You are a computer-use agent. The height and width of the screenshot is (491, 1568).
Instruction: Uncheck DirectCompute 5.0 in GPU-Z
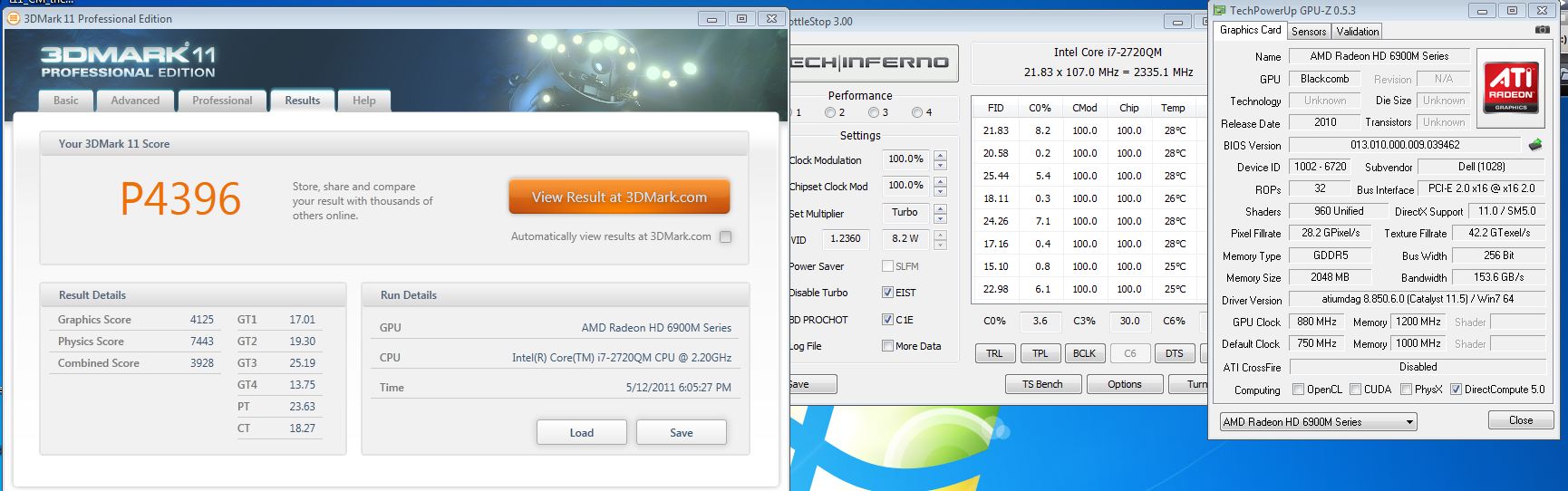[x=1456, y=390]
